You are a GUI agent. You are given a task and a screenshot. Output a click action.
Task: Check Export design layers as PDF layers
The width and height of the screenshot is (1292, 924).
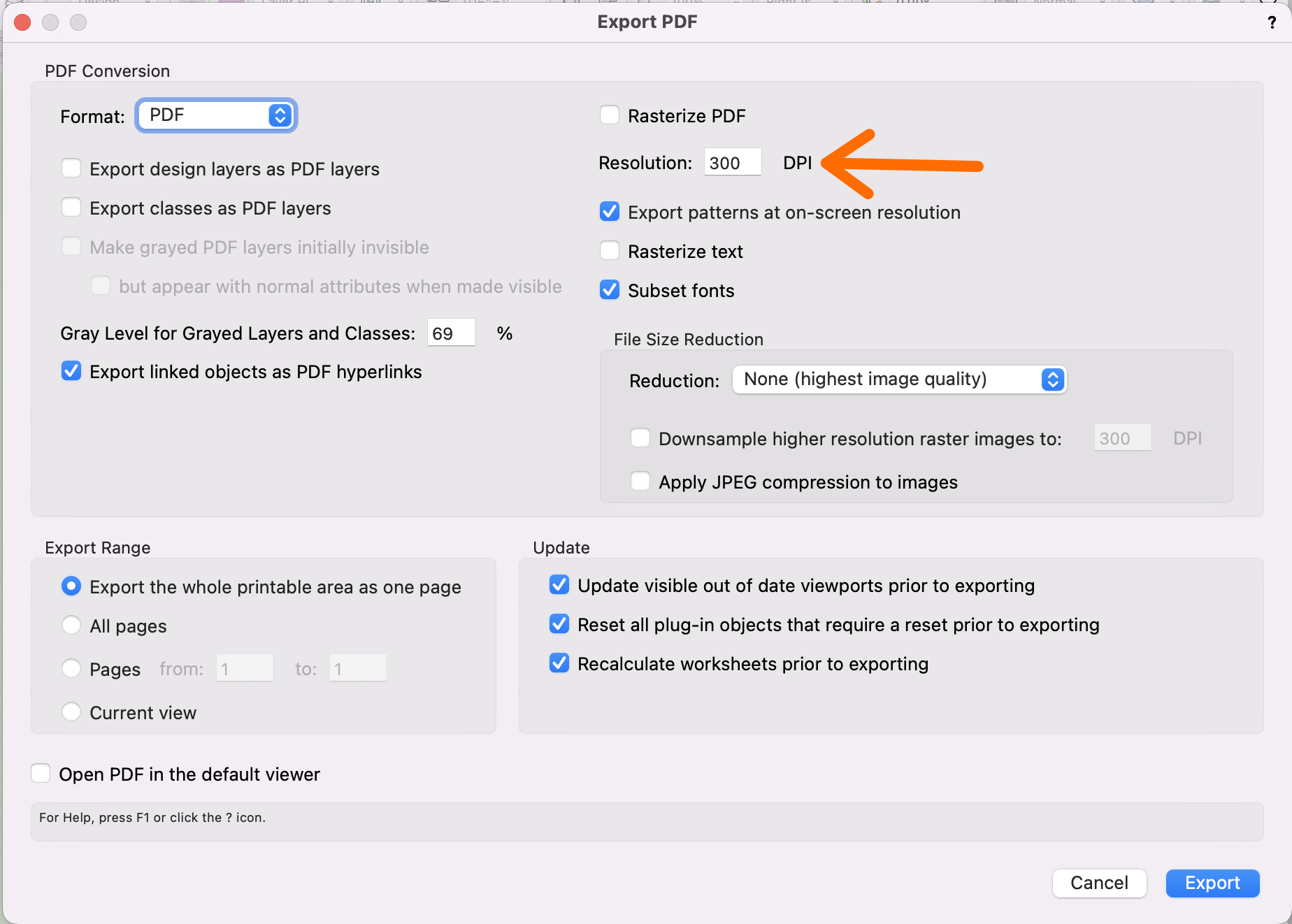[71, 168]
